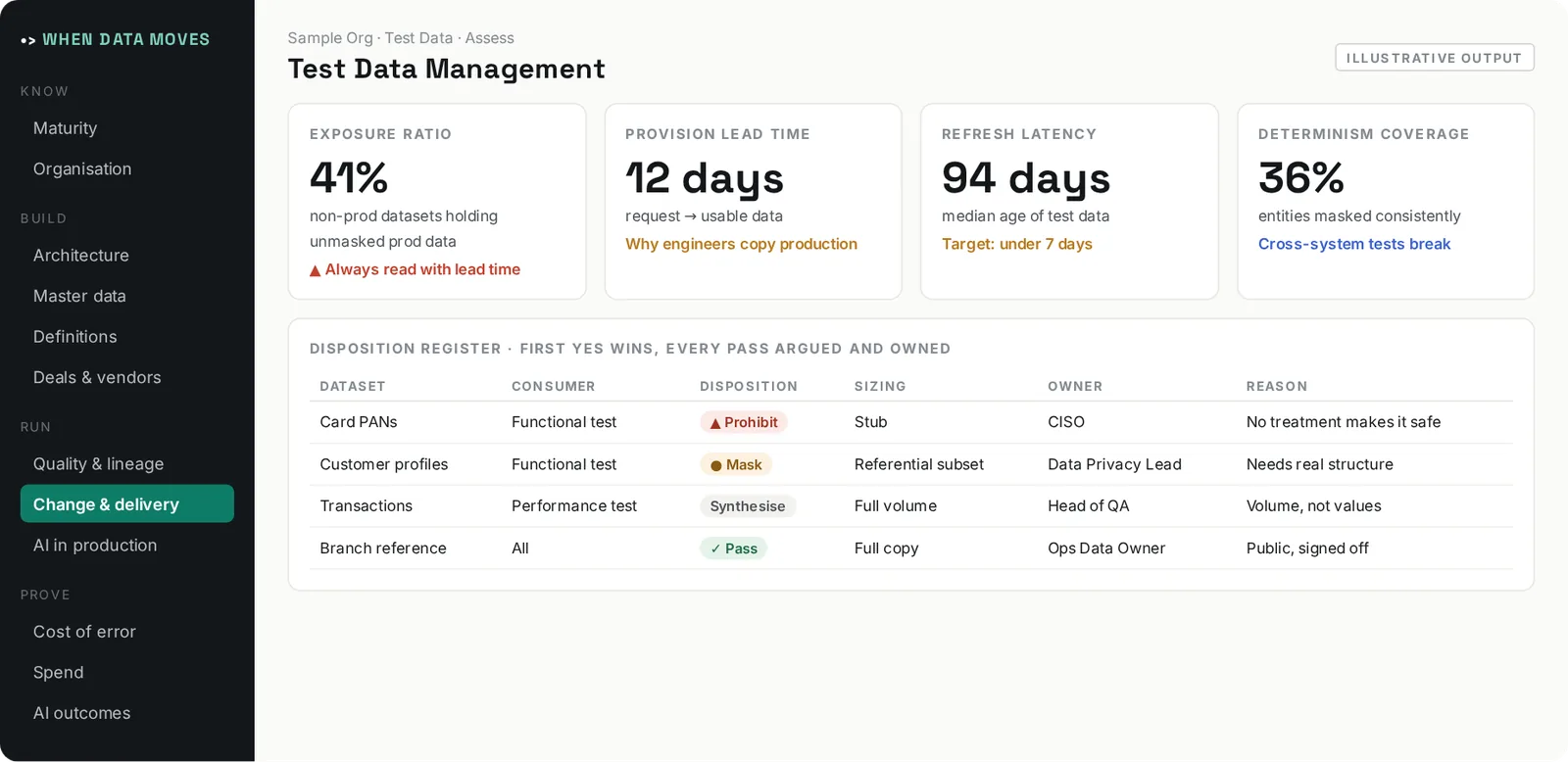The image size is (1568, 762).
Task: Select the Transactions dataset cell
Action: [x=367, y=506]
